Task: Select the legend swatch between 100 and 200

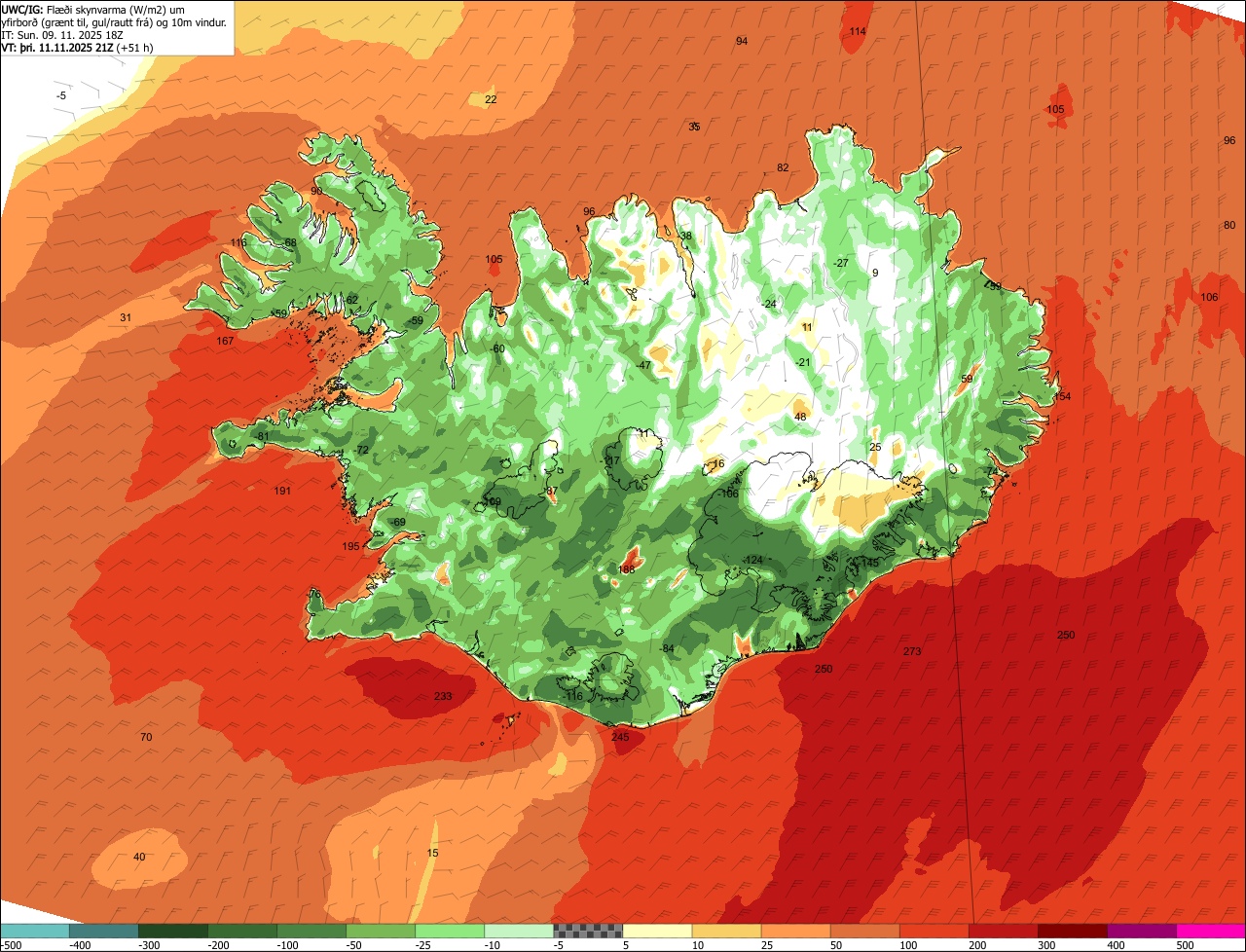Action: pos(934,930)
